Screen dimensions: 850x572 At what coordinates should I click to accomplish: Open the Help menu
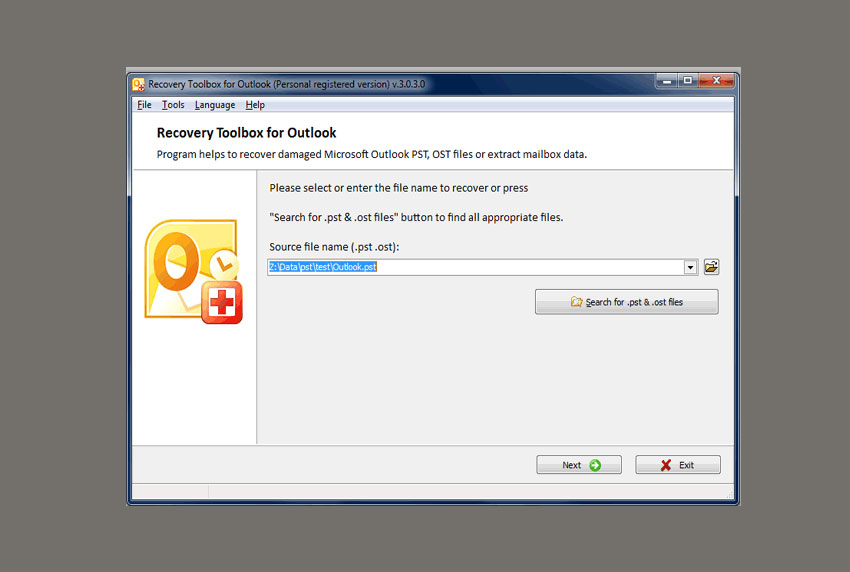[255, 105]
